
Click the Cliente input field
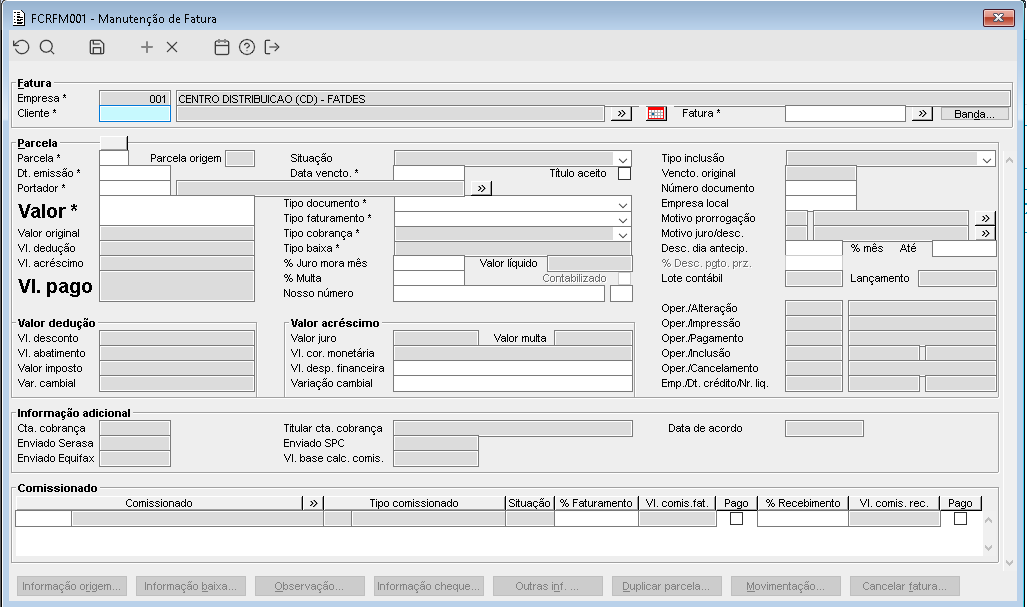(x=136, y=114)
